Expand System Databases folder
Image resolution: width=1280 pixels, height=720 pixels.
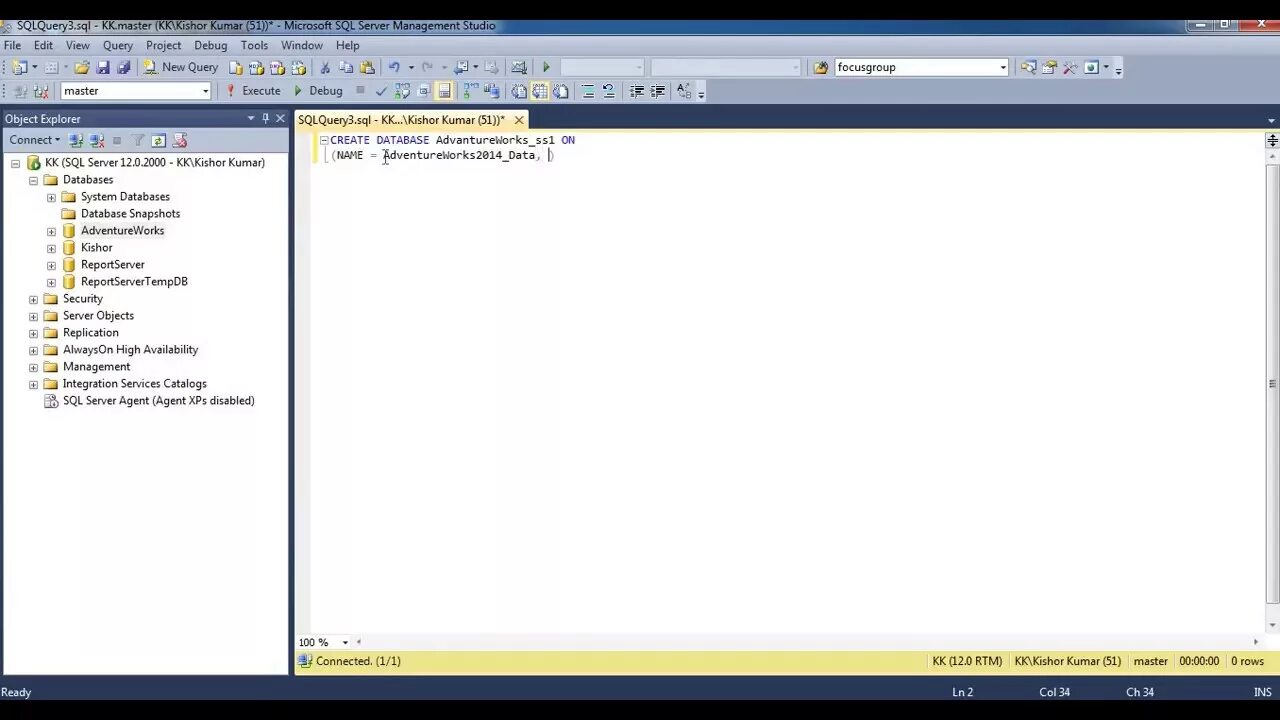(51, 197)
